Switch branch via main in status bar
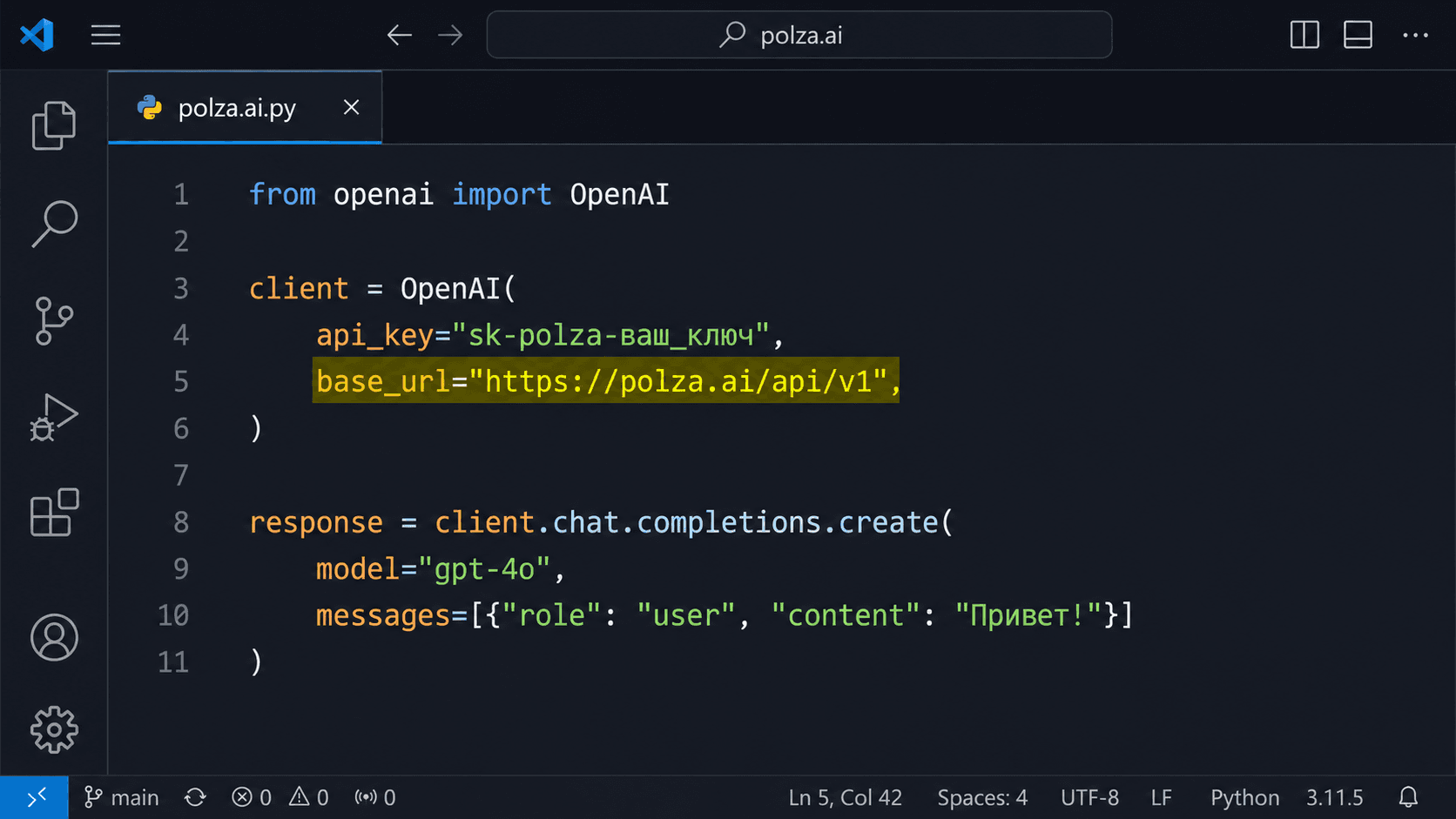This screenshot has height=819, width=1456. [x=121, y=797]
